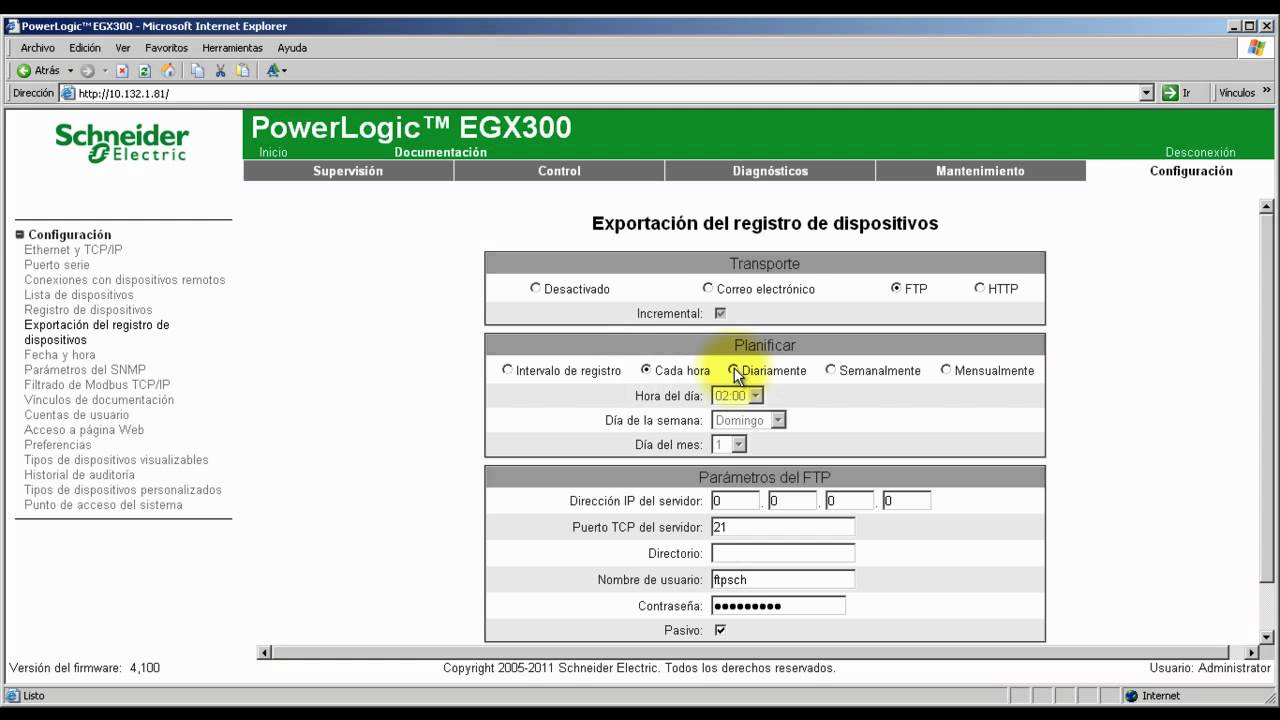Click the Puerto TCP del servidor field
The height and width of the screenshot is (720, 1280).
[x=783, y=527]
